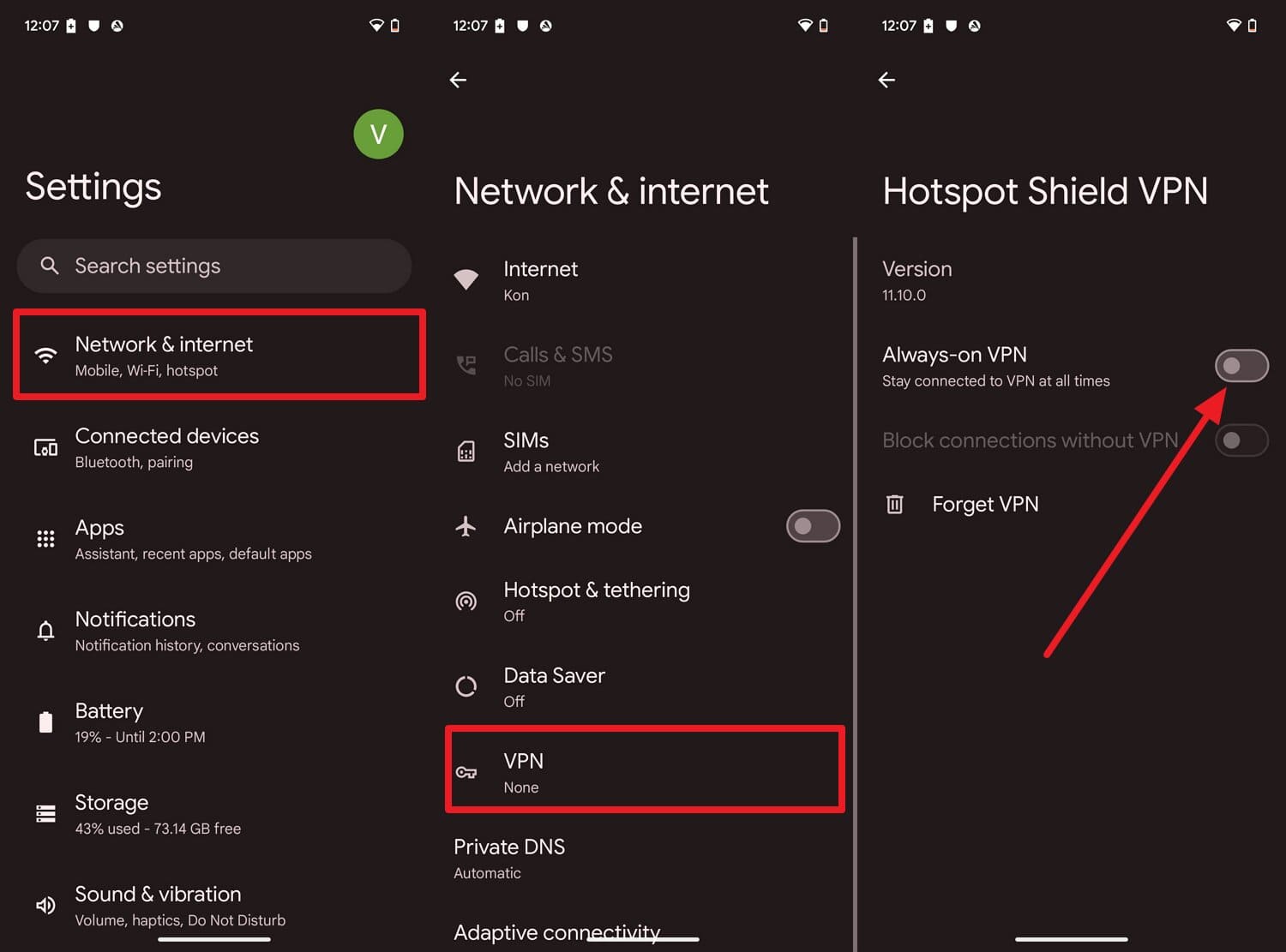Tap the Settings screen bottom navigation handle
This screenshot has width=1286, height=952.
(x=214, y=939)
